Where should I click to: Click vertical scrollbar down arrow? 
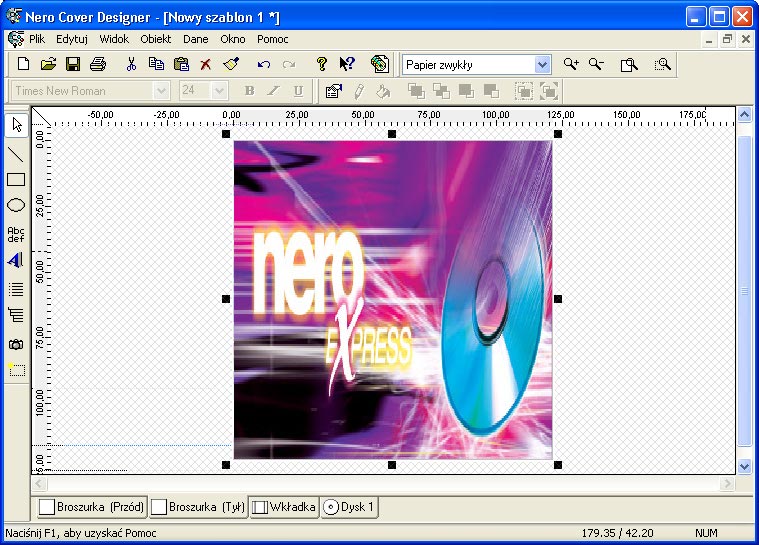click(744, 467)
